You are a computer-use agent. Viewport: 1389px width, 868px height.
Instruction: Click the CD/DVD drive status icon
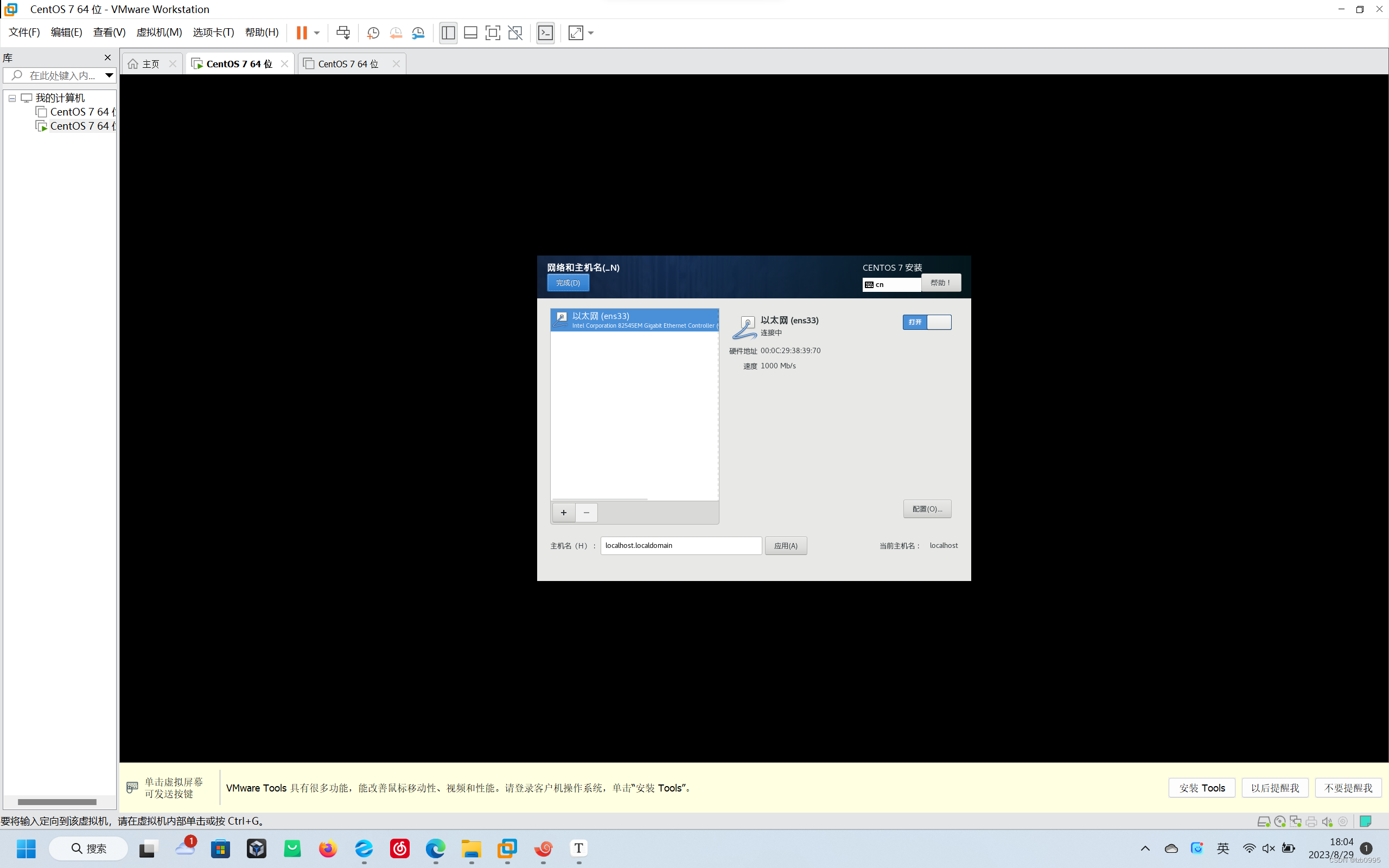click(x=1279, y=821)
